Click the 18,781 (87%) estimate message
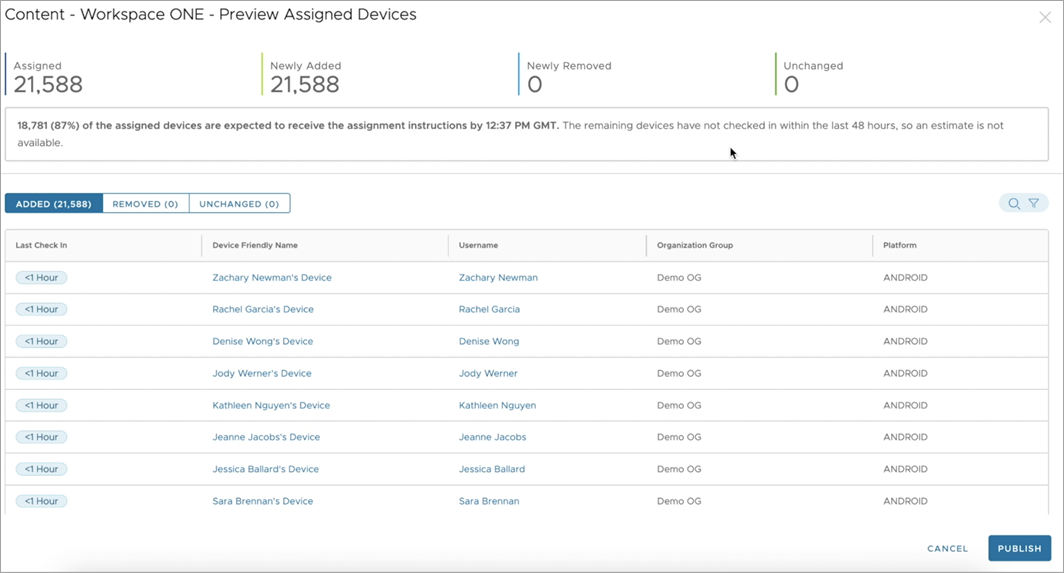 (527, 134)
